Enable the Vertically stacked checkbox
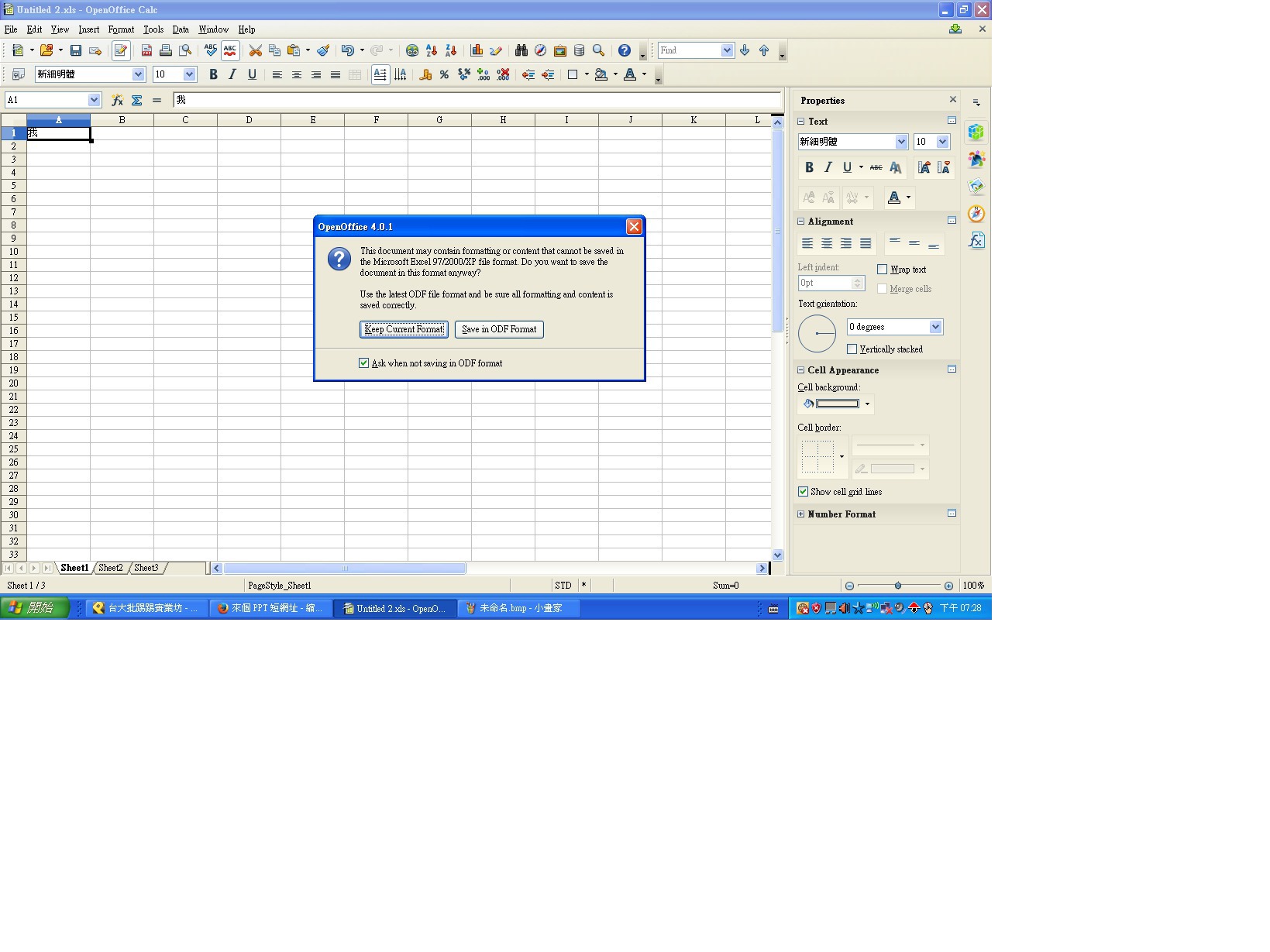The width and height of the screenshot is (1270, 952). coord(852,349)
